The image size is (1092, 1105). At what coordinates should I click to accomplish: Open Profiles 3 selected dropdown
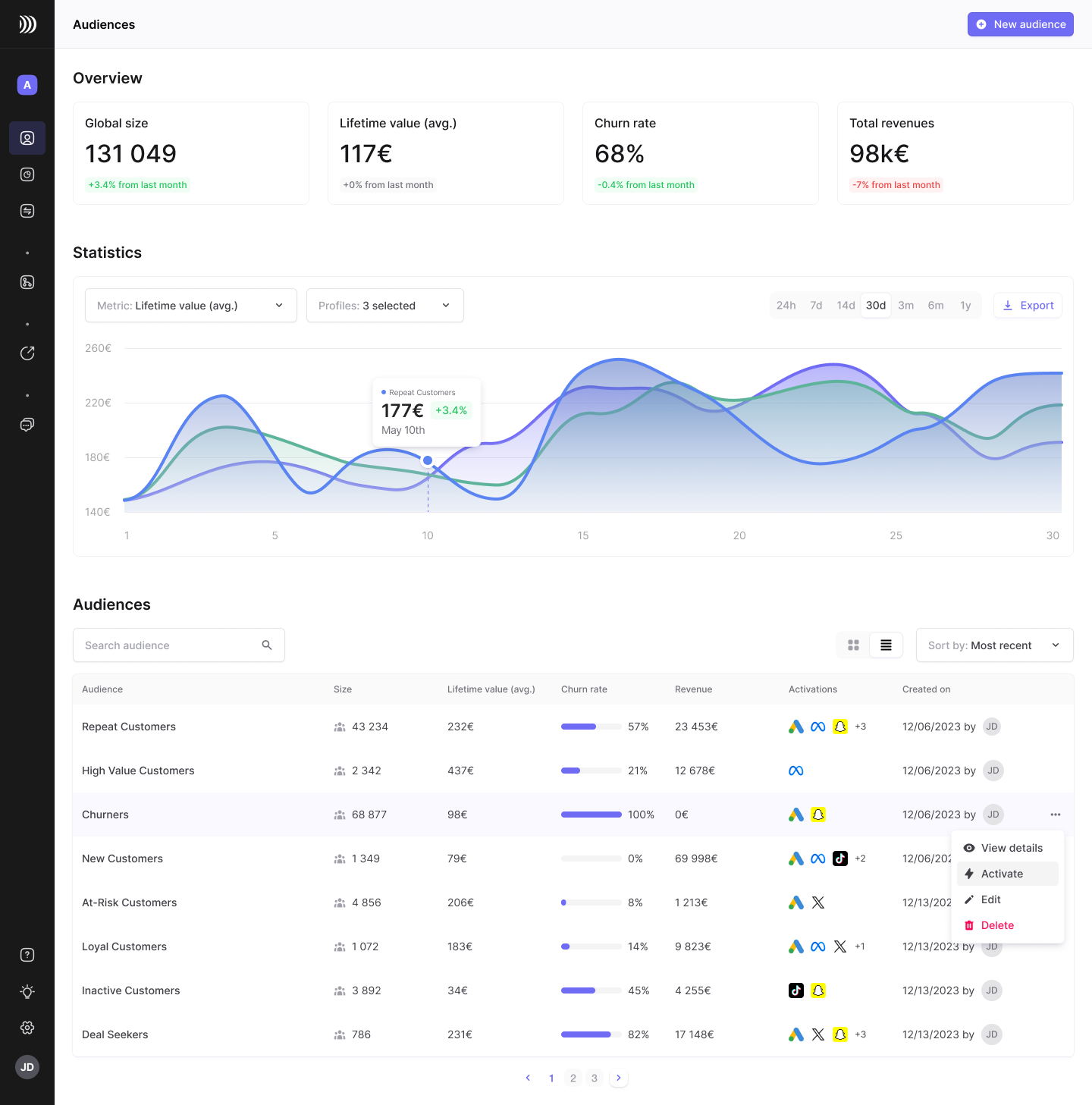point(385,306)
